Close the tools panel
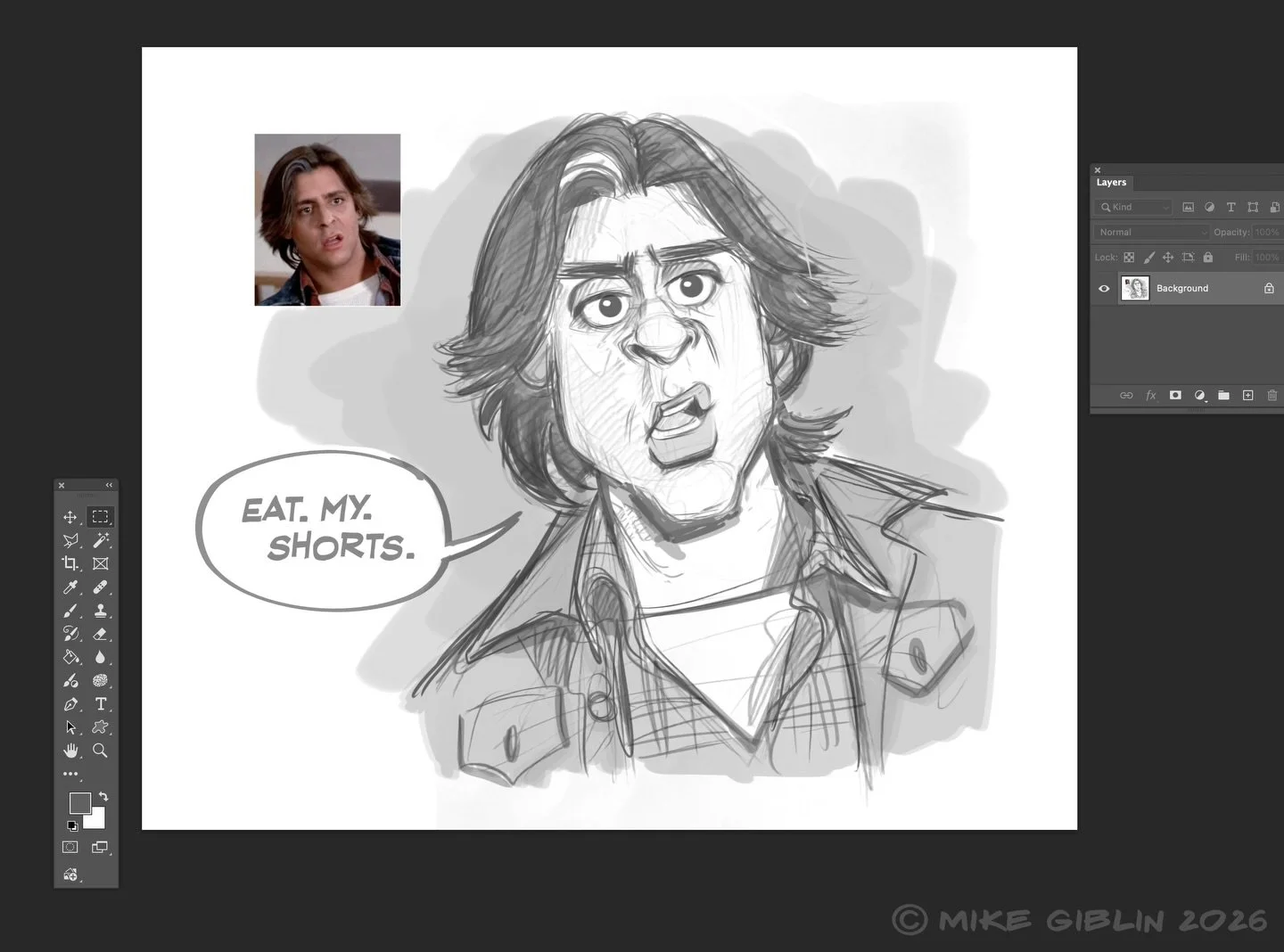Image resolution: width=1284 pixels, height=952 pixels. (62, 485)
